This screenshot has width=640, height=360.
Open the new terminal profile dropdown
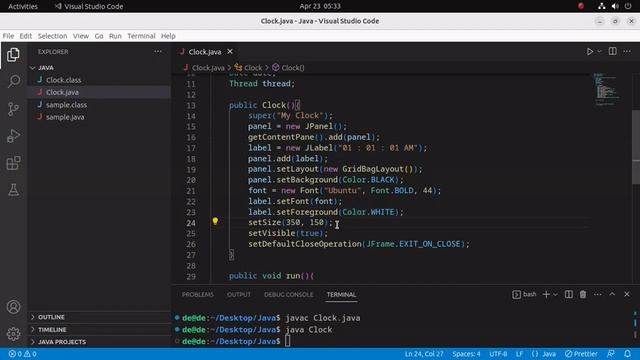click(x=555, y=294)
